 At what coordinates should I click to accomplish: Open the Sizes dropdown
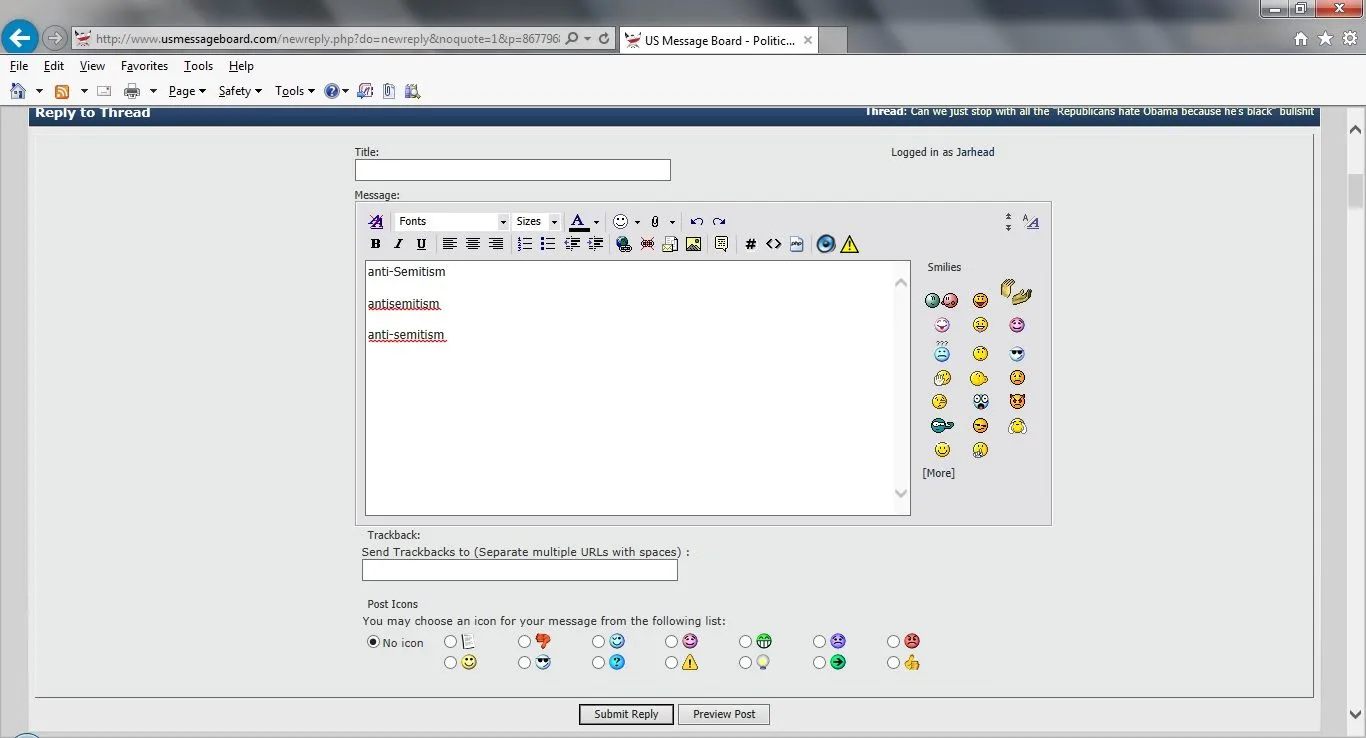(x=537, y=222)
